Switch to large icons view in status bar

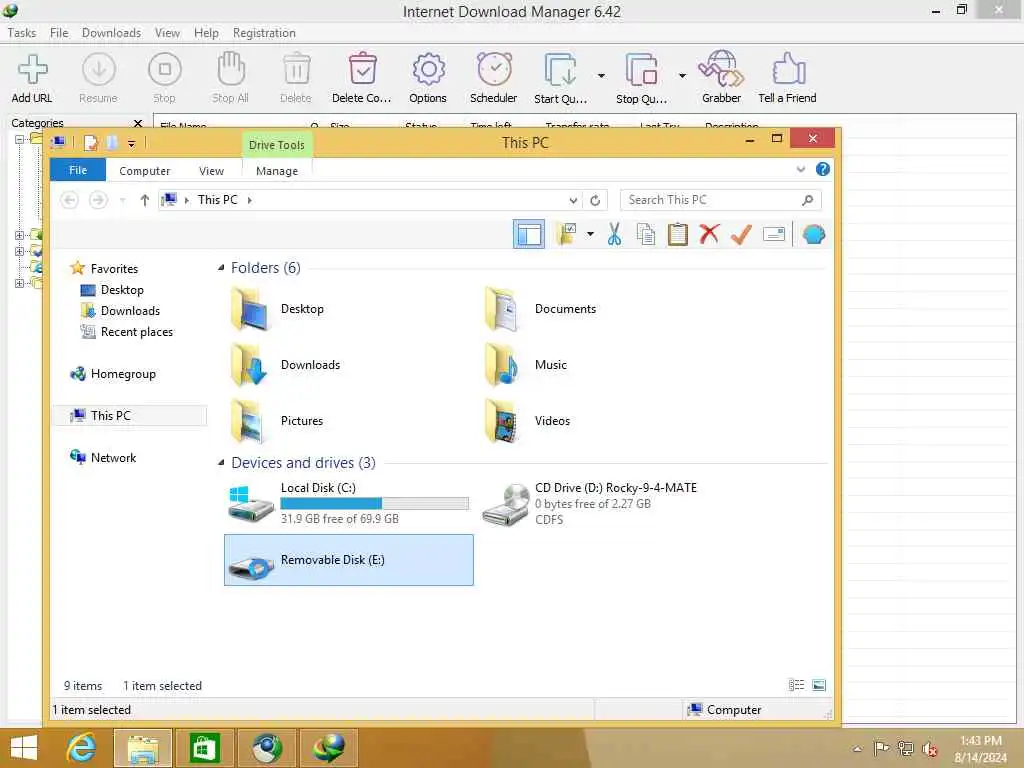(818, 685)
